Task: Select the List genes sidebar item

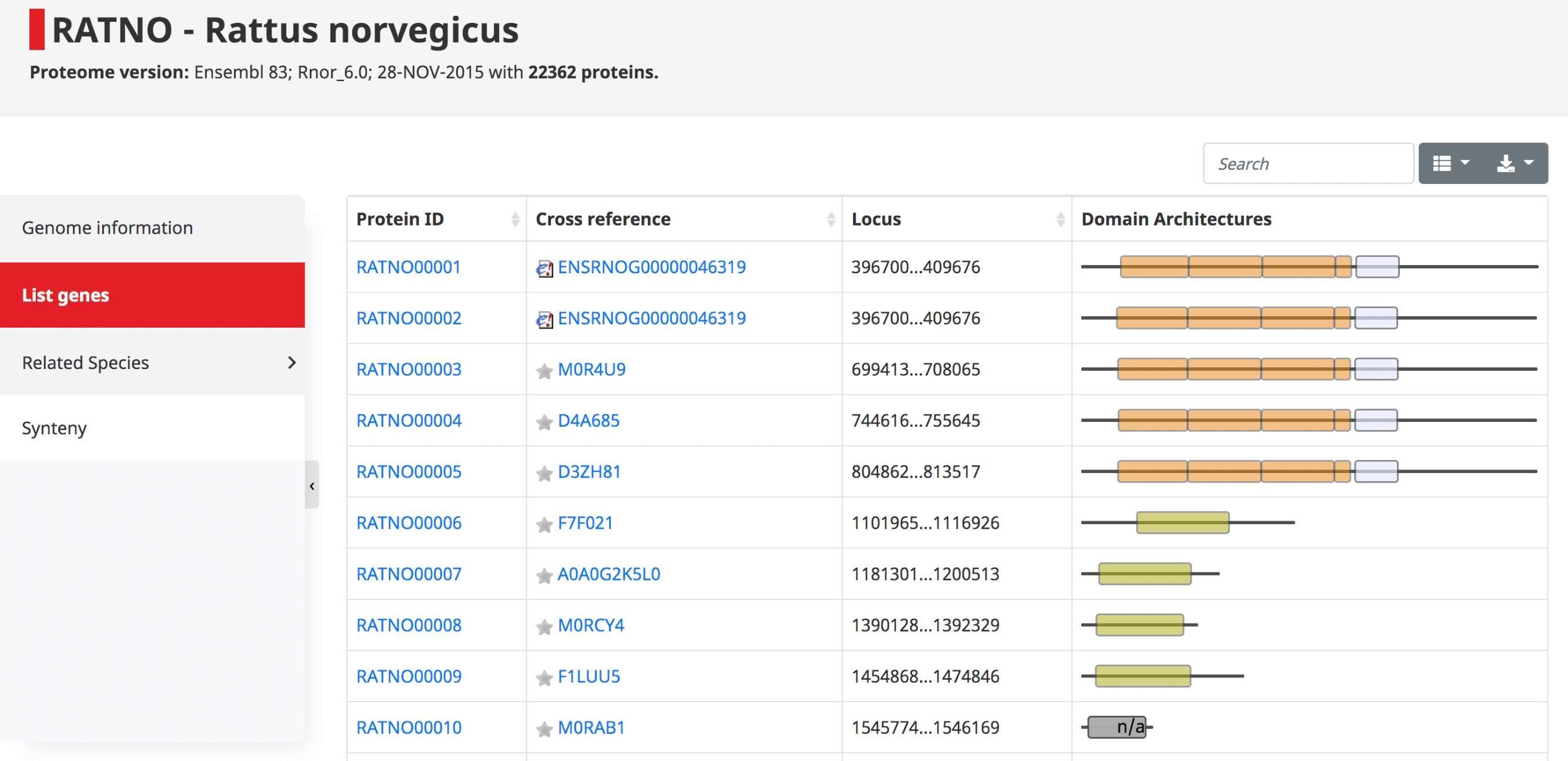Action: 66,295
